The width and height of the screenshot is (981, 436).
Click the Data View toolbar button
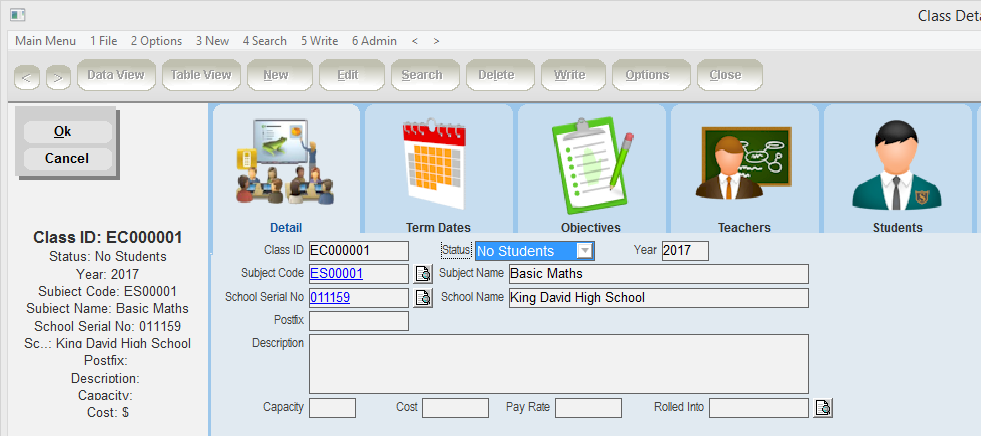[x=116, y=75]
